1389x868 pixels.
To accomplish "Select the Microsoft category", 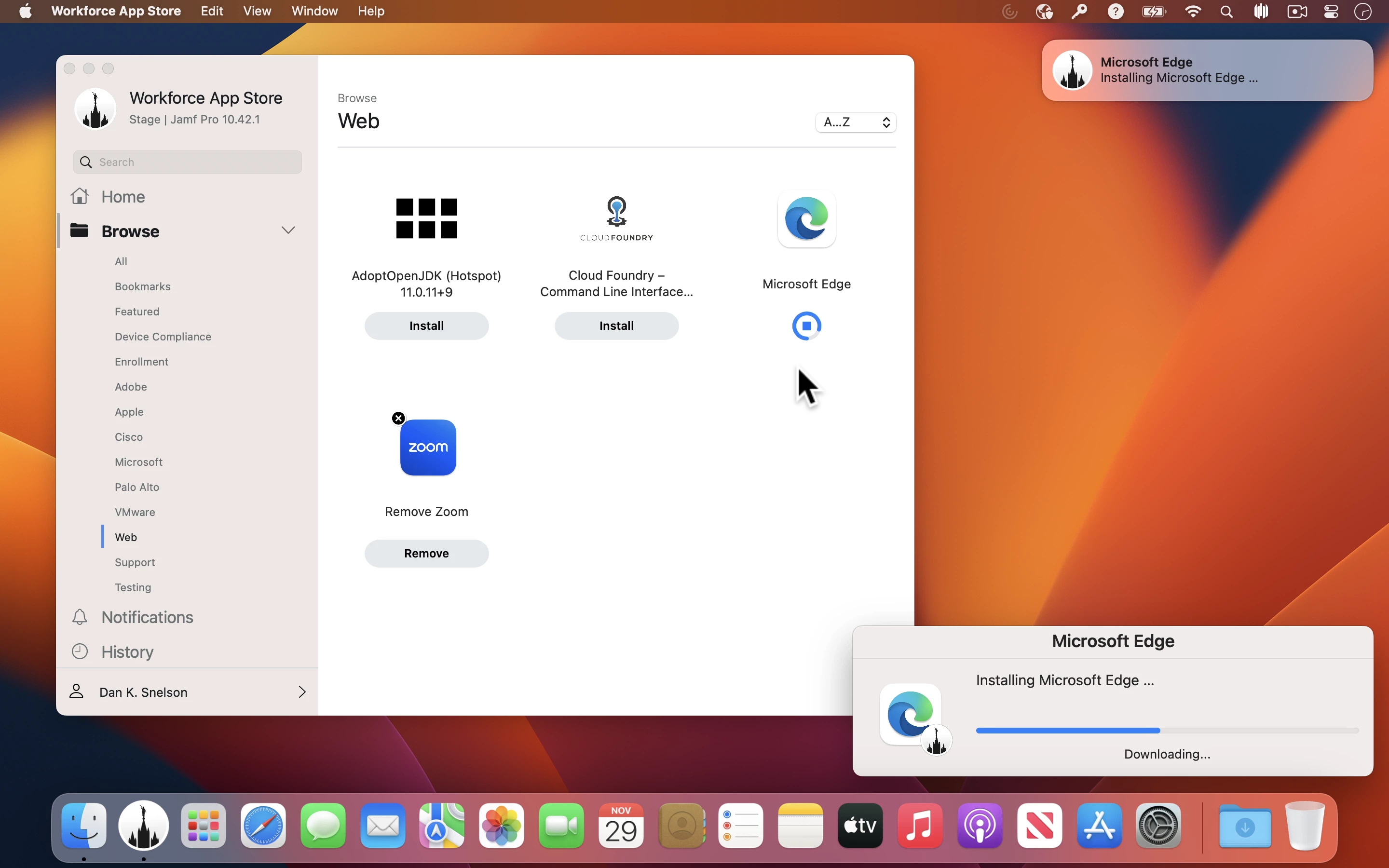I will 138,462.
